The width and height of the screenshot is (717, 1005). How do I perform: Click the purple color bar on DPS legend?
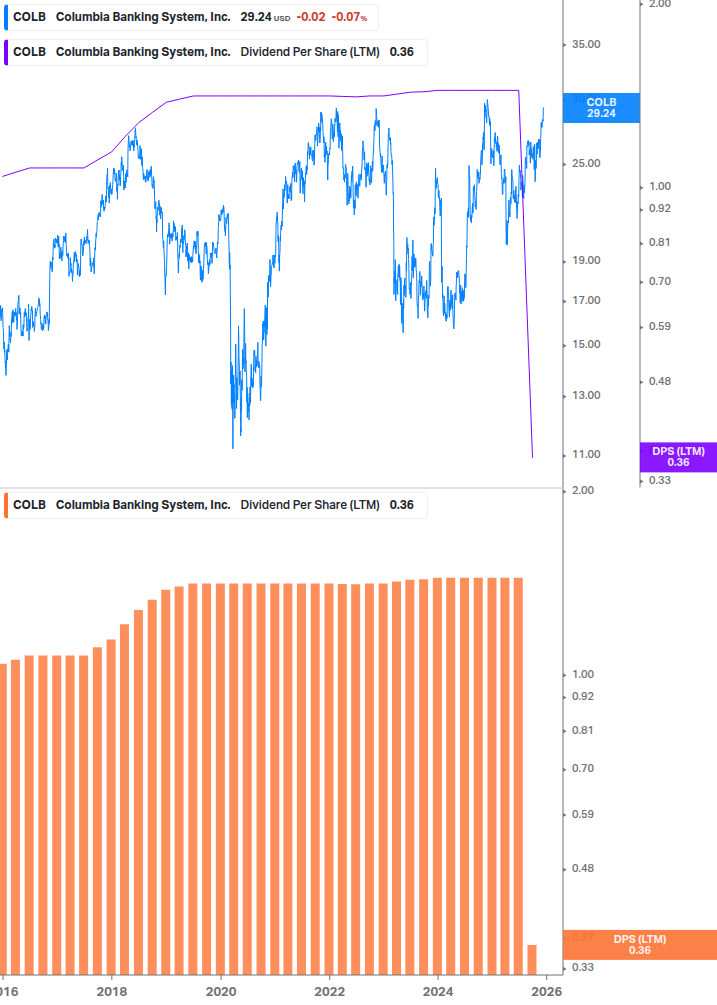(x=6, y=52)
